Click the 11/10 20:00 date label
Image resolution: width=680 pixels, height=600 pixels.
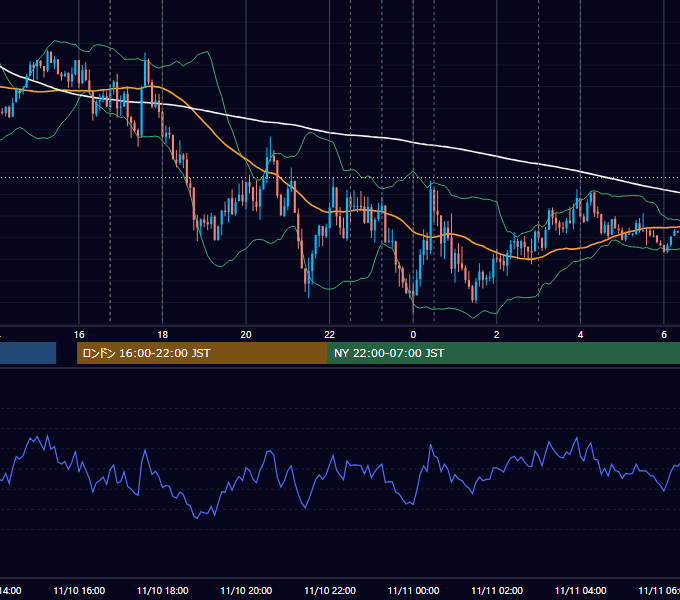pos(246,590)
